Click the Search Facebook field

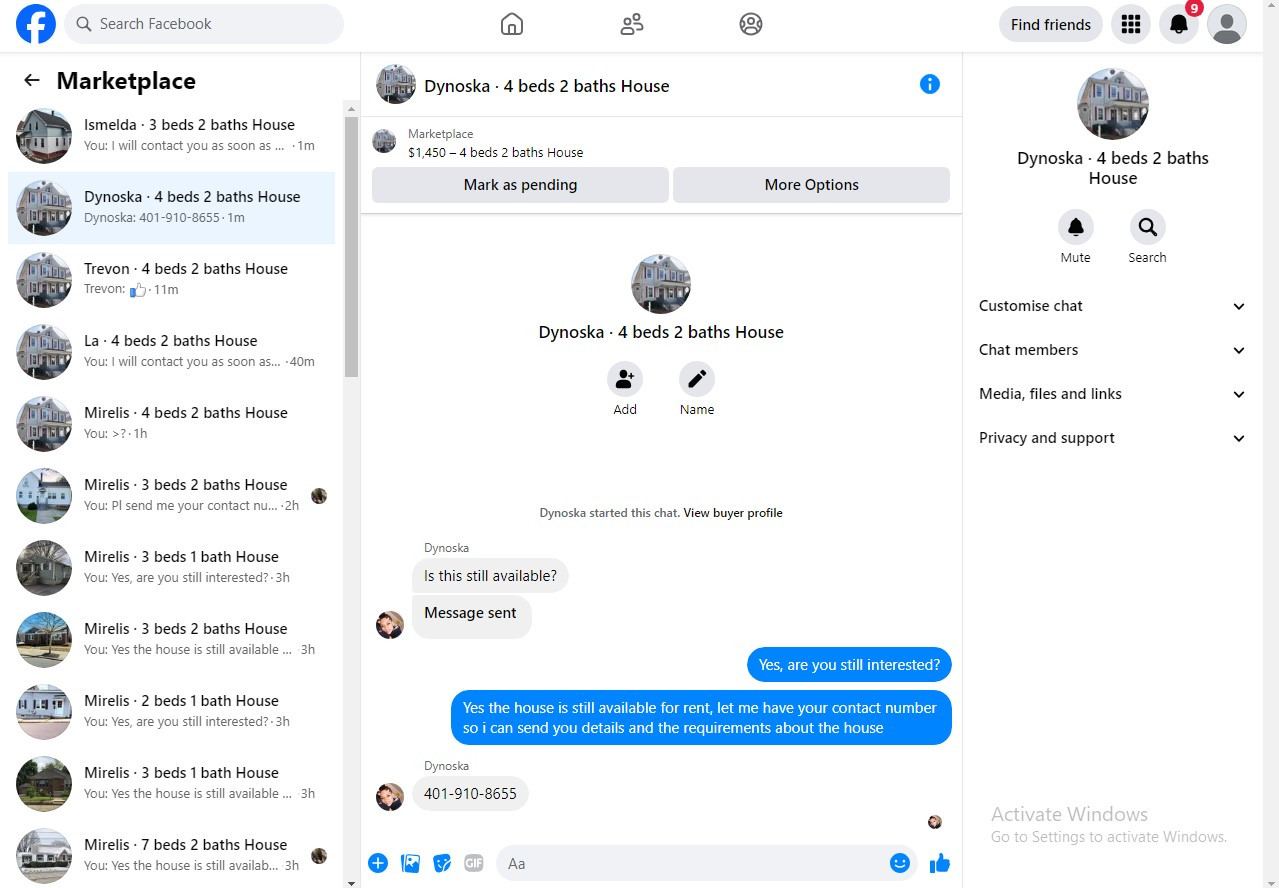pos(204,24)
